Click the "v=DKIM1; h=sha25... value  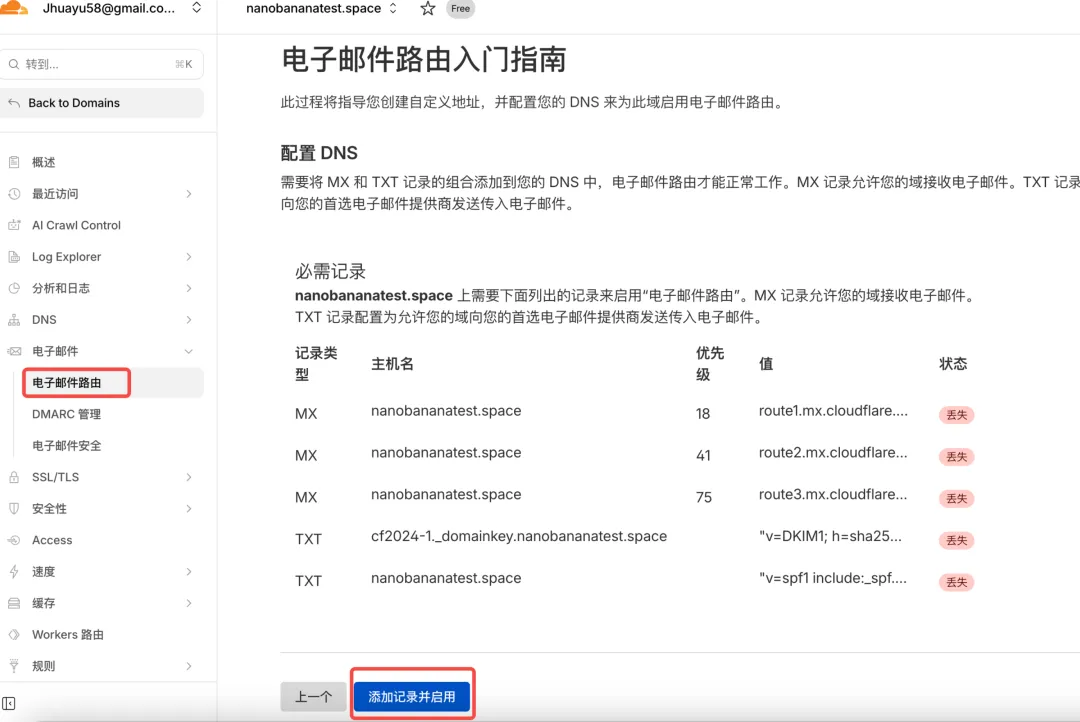tap(830, 536)
